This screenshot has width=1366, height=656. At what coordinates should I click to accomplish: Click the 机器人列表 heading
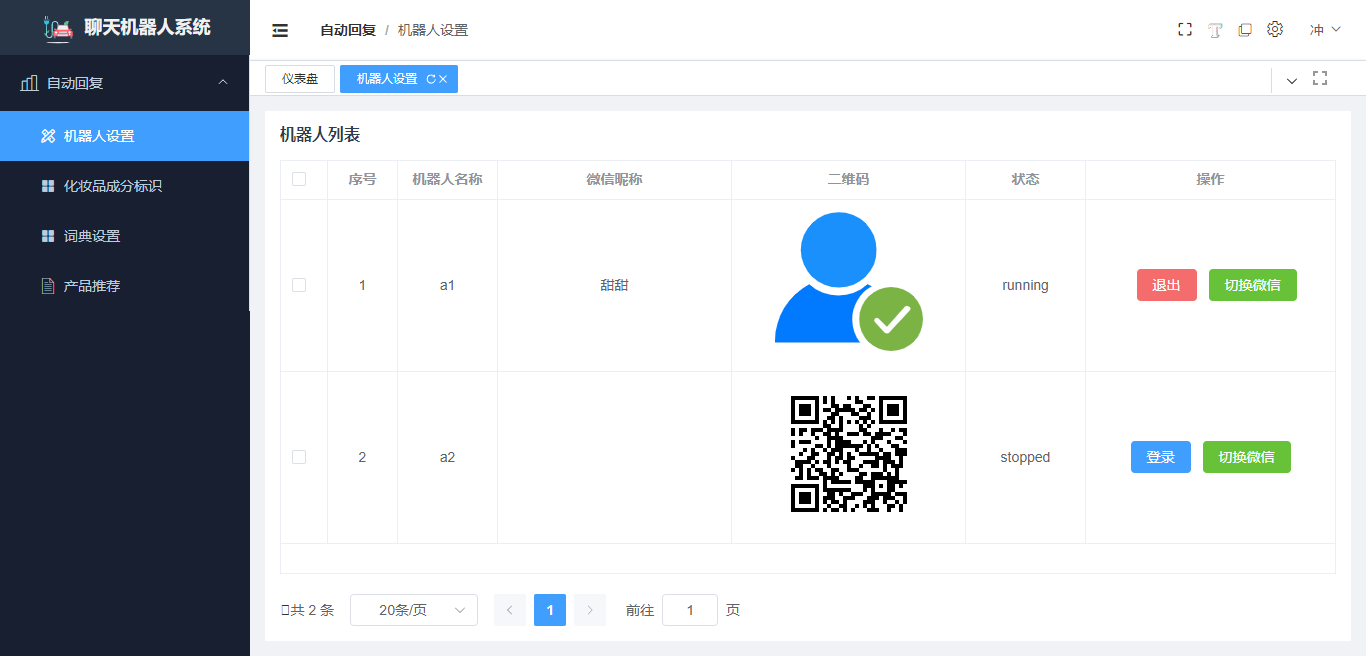(320, 135)
